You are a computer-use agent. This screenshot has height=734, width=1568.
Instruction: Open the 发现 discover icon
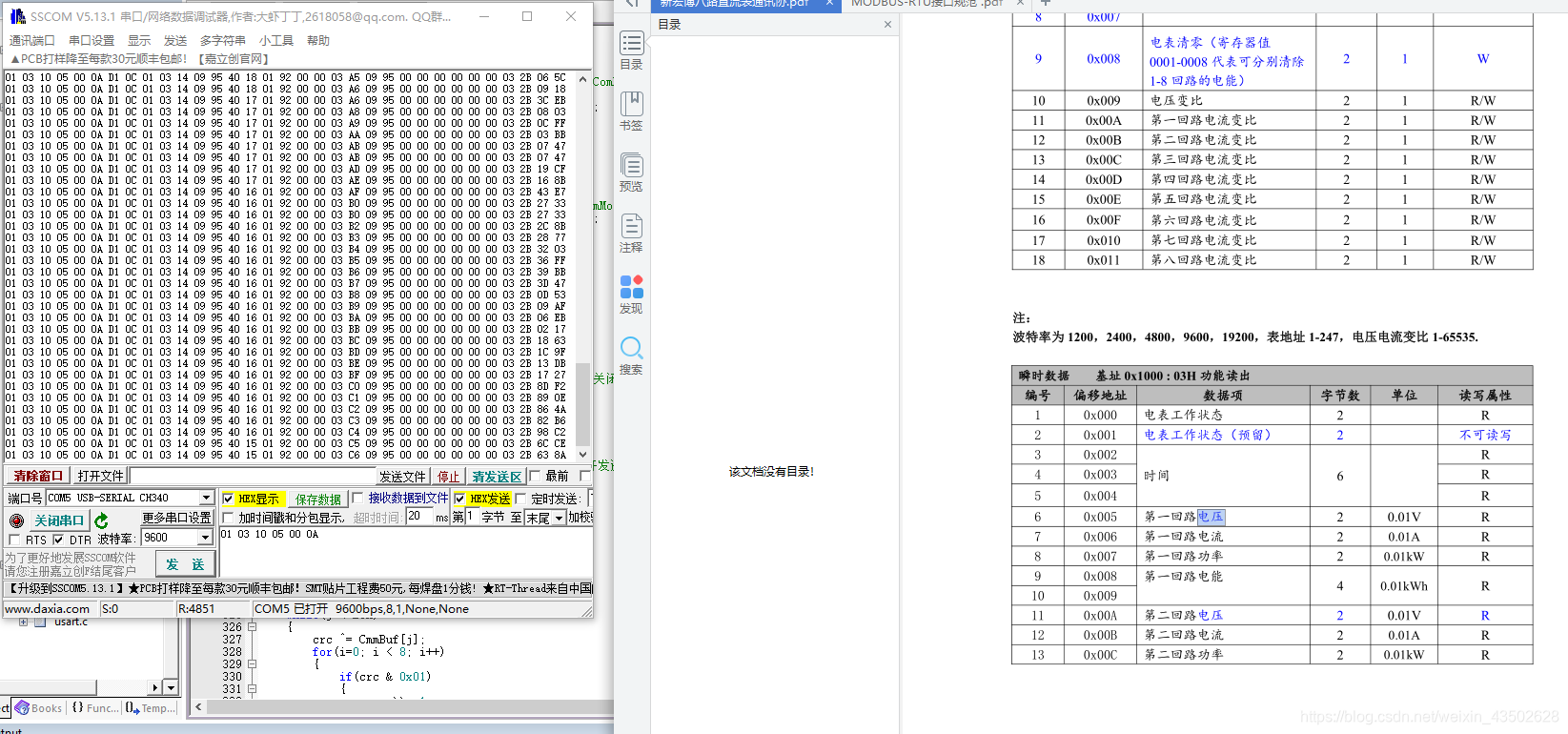pyautogui.click(x=631, y=287)
